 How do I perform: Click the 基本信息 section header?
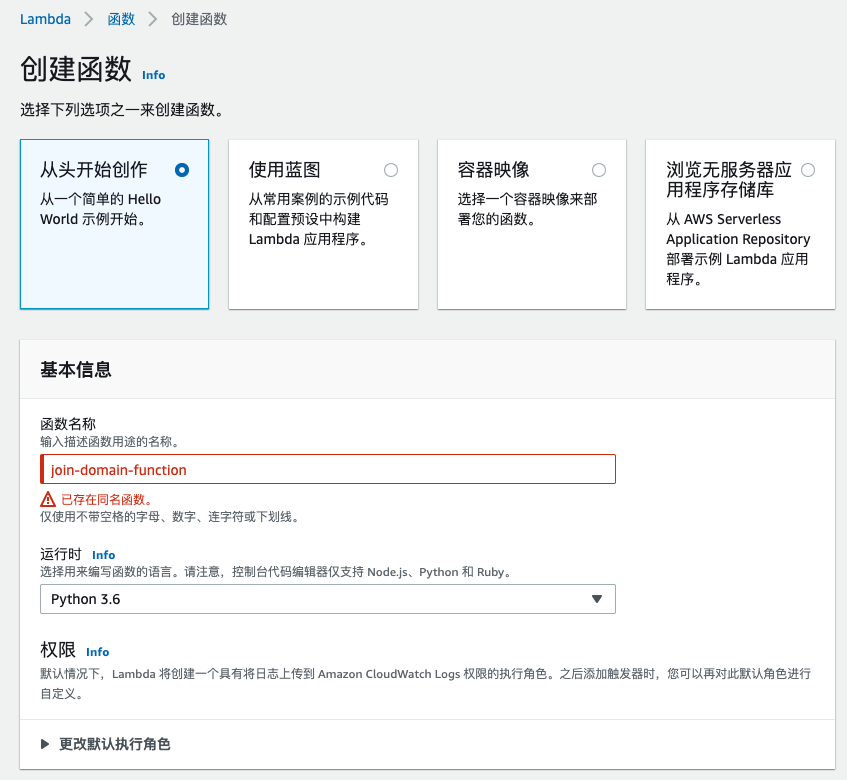76,370
